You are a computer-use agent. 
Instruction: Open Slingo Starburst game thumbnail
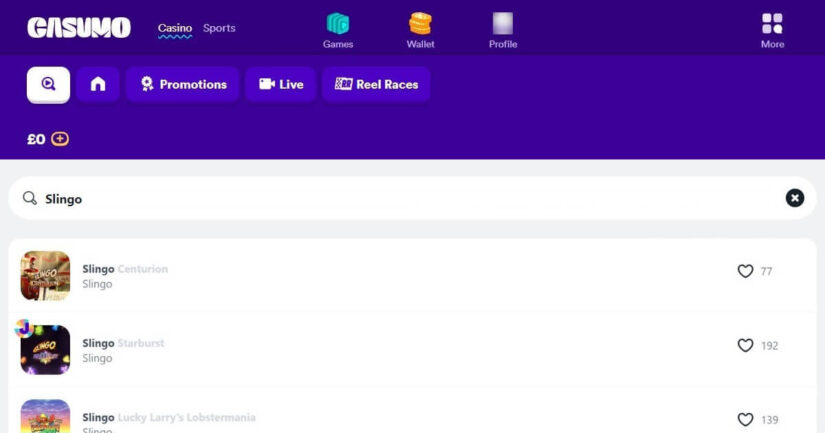[x=45, y=349]
